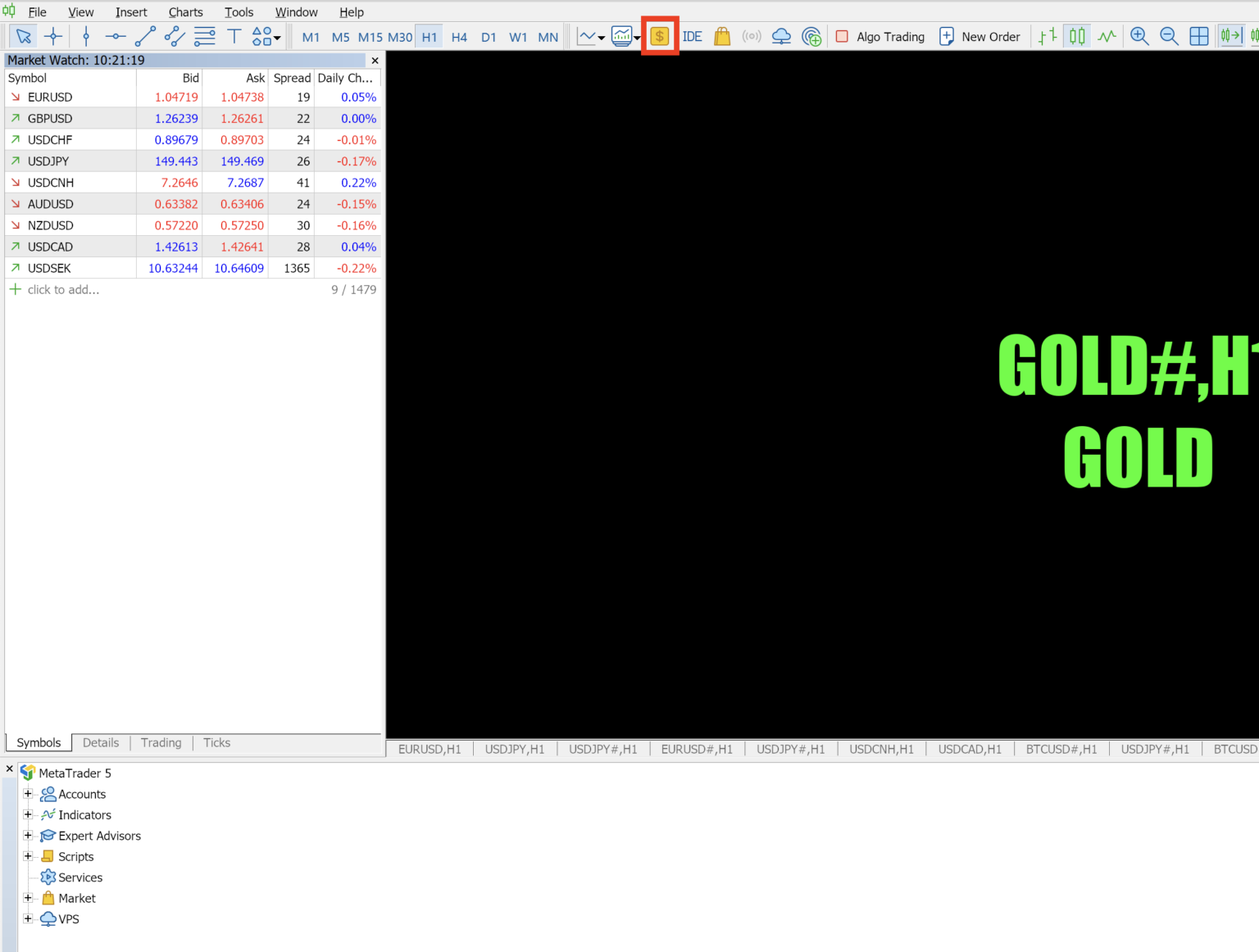The width and height of the screenshot is (1259, 952).
Task: Click the trendline drawing tool
Action: pos(145,36)
